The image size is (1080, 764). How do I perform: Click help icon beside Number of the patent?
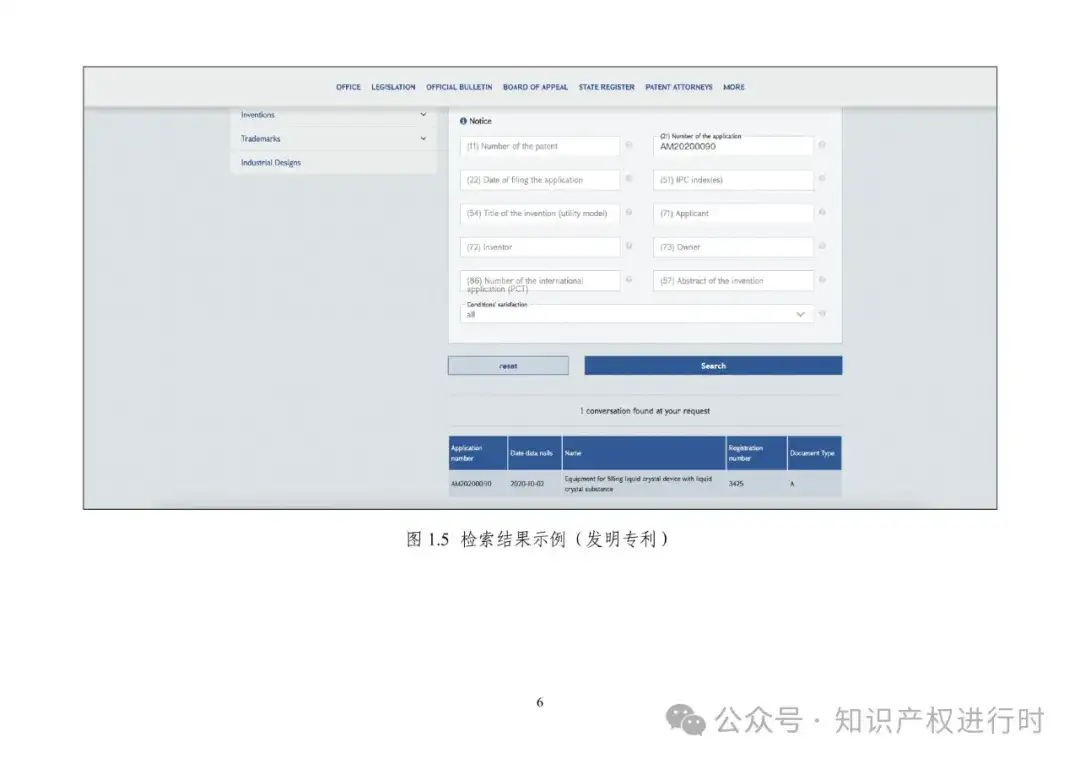click(629, 145)
